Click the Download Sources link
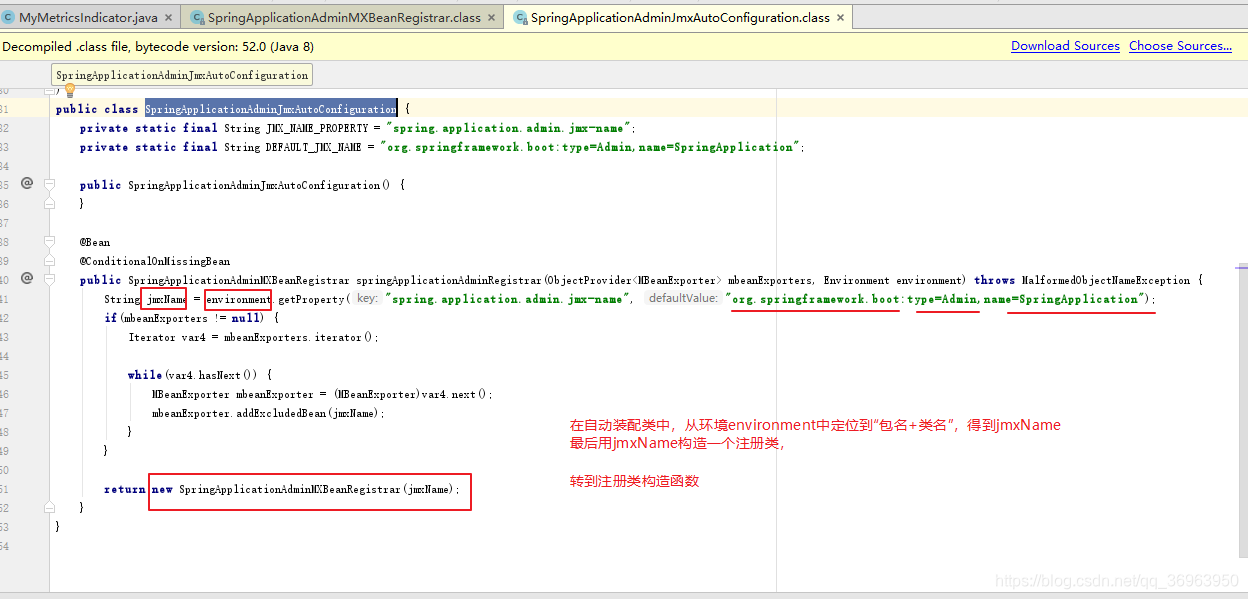Viewport: 1248px width, 599px height. tap(1065, 46)
